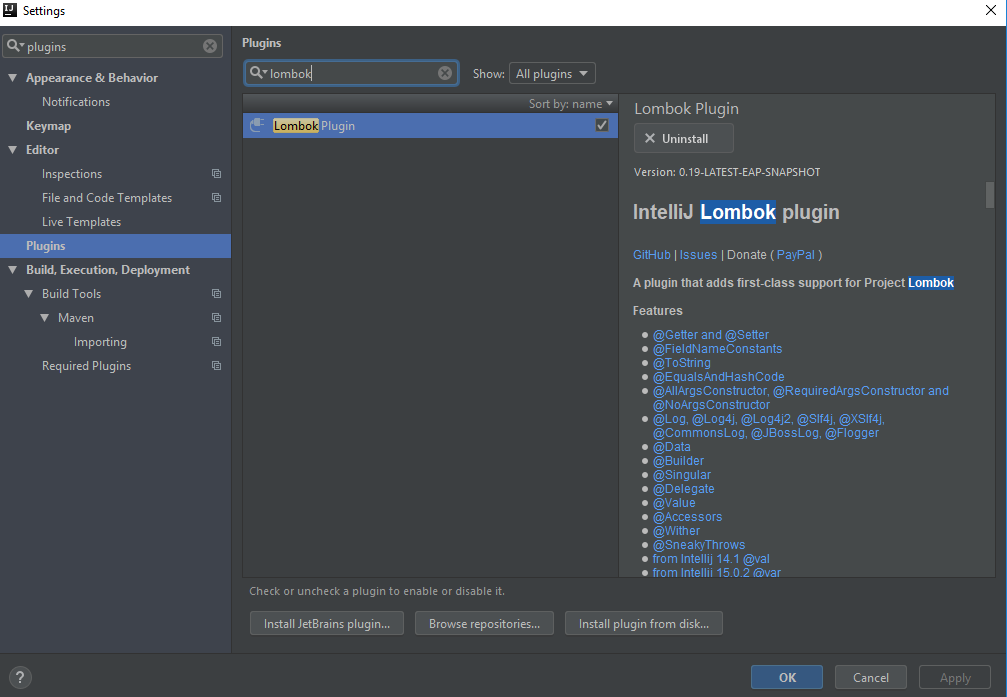1007x697 pixels.
Task: Open the Show All plugins dropdown
Action: tap(552, 74)
